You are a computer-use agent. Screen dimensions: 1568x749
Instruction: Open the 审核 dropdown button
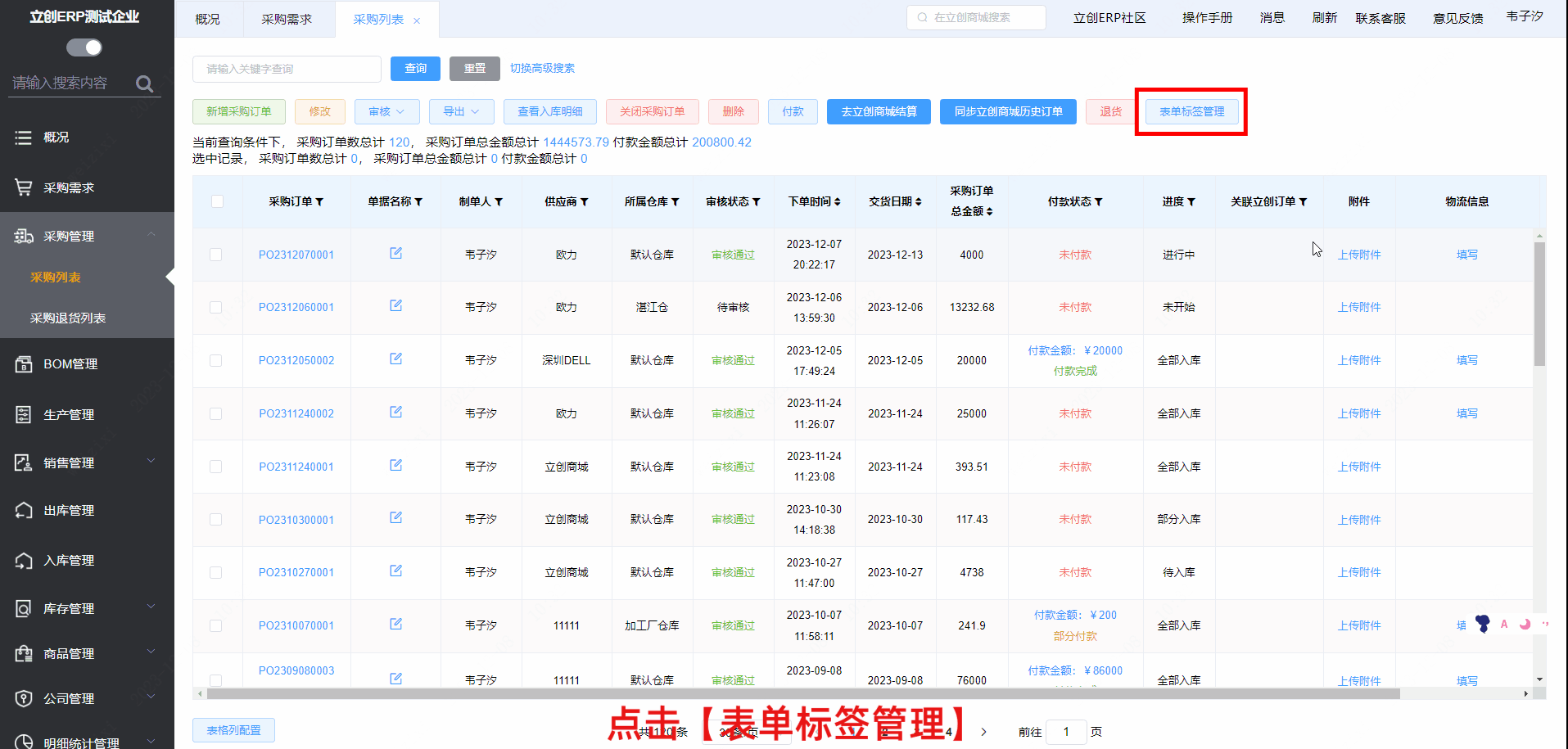tap(386, 111)
